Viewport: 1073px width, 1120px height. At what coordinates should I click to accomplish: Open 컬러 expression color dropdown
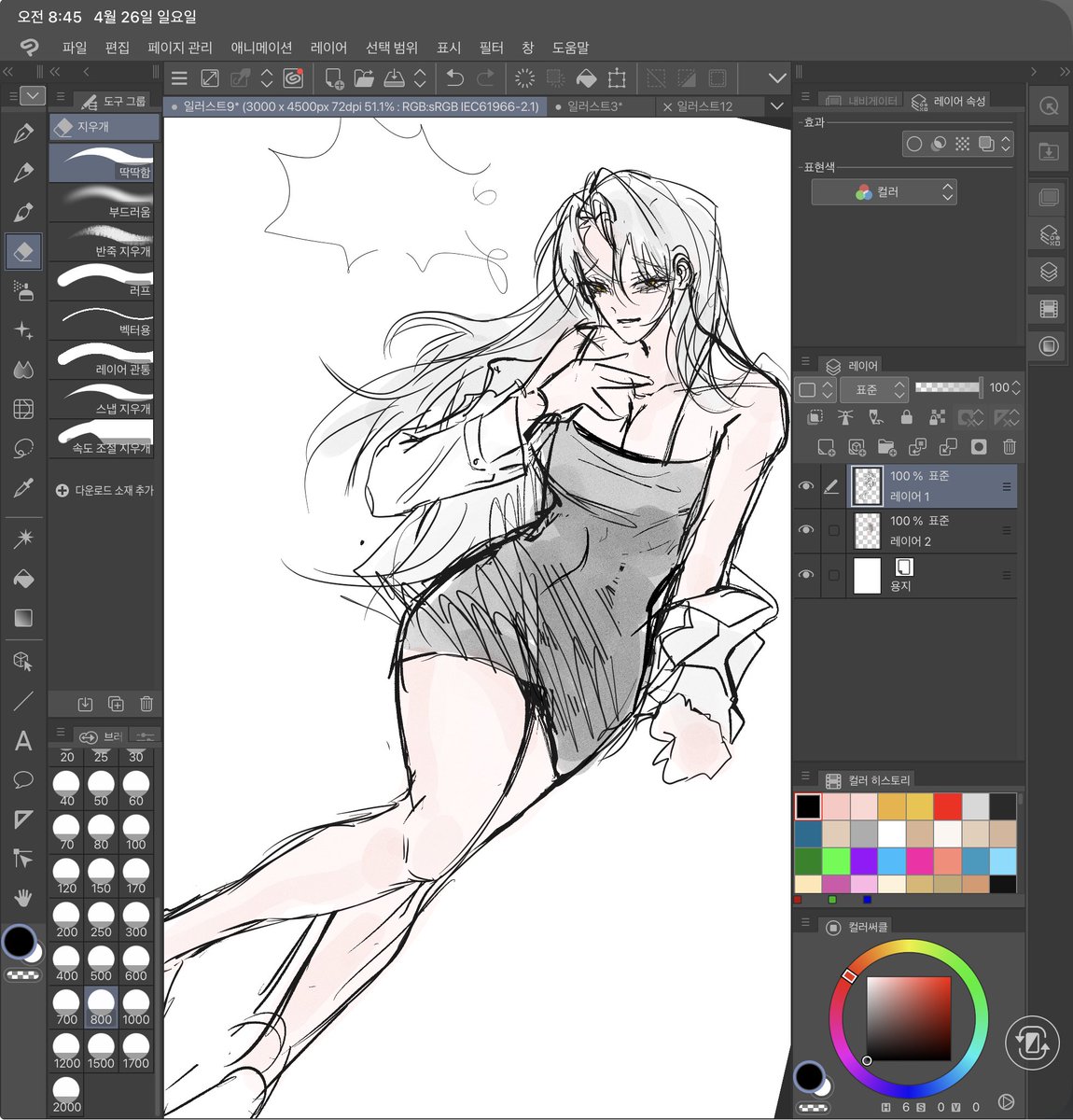click(884, 192)
